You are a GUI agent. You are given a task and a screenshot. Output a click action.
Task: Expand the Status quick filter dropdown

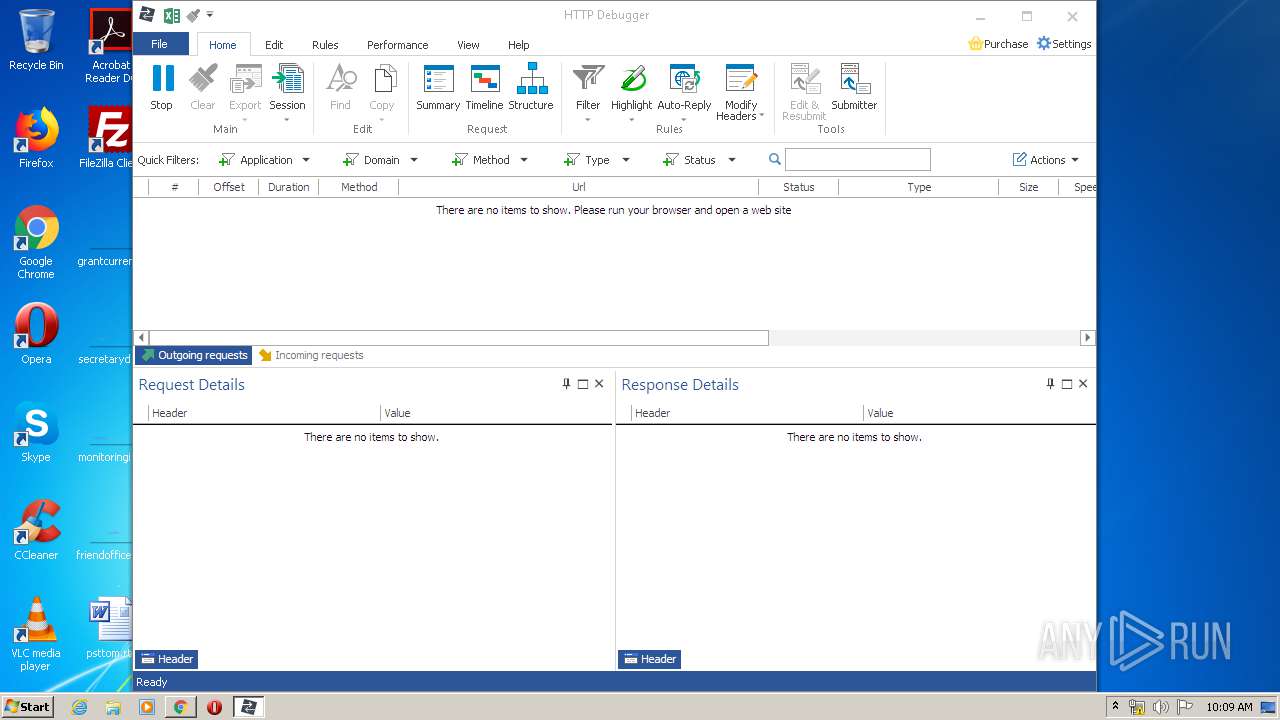(732, 160)
